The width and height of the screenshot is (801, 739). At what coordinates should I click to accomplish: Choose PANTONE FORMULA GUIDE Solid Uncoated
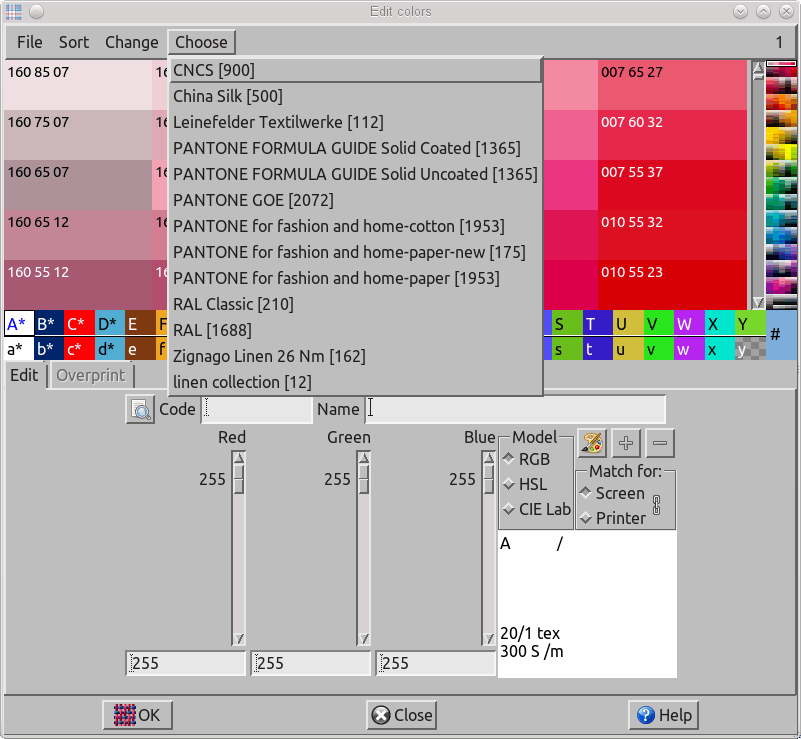[356, 174]
